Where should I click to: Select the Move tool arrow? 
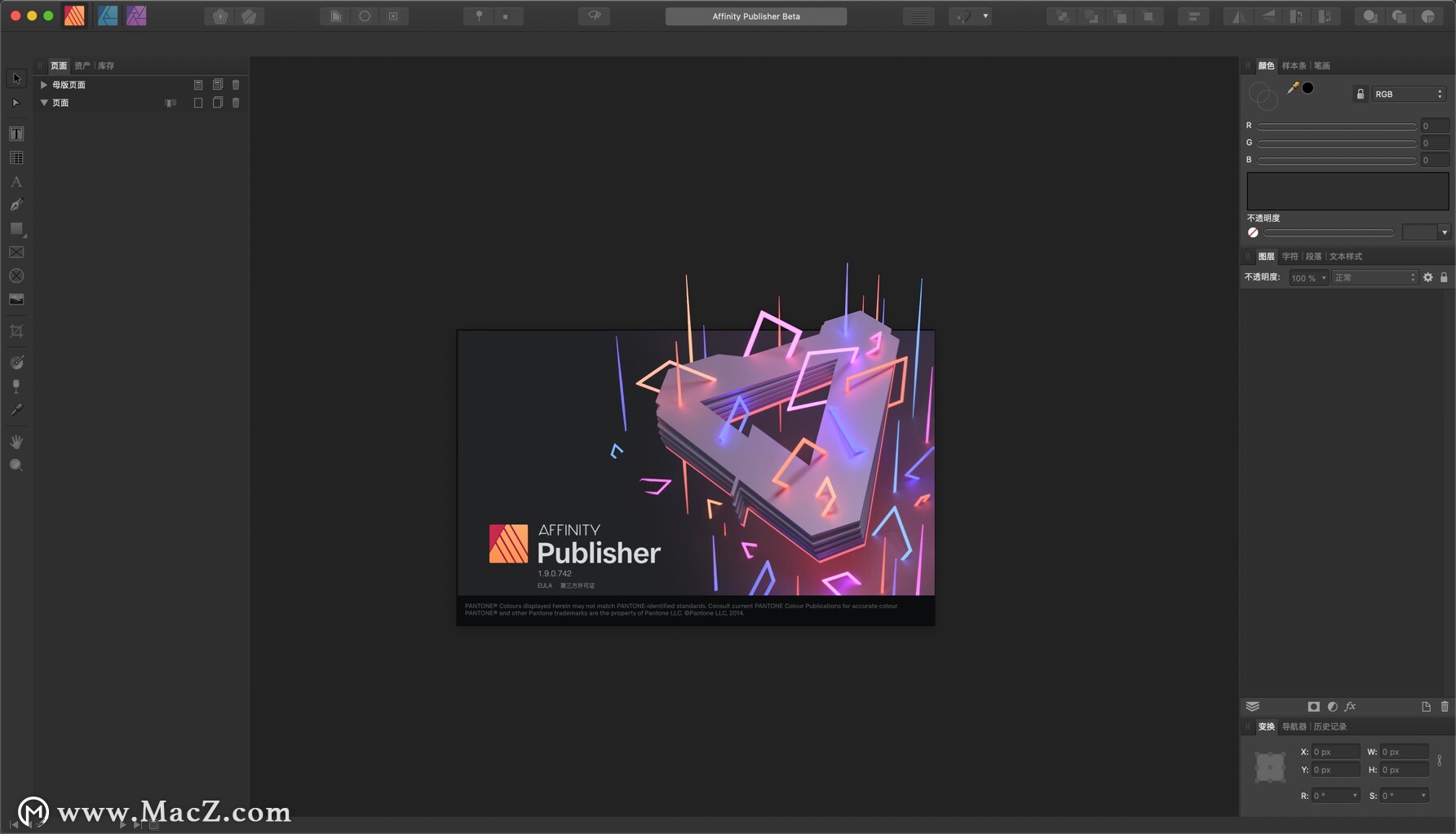tap(16, 78)
